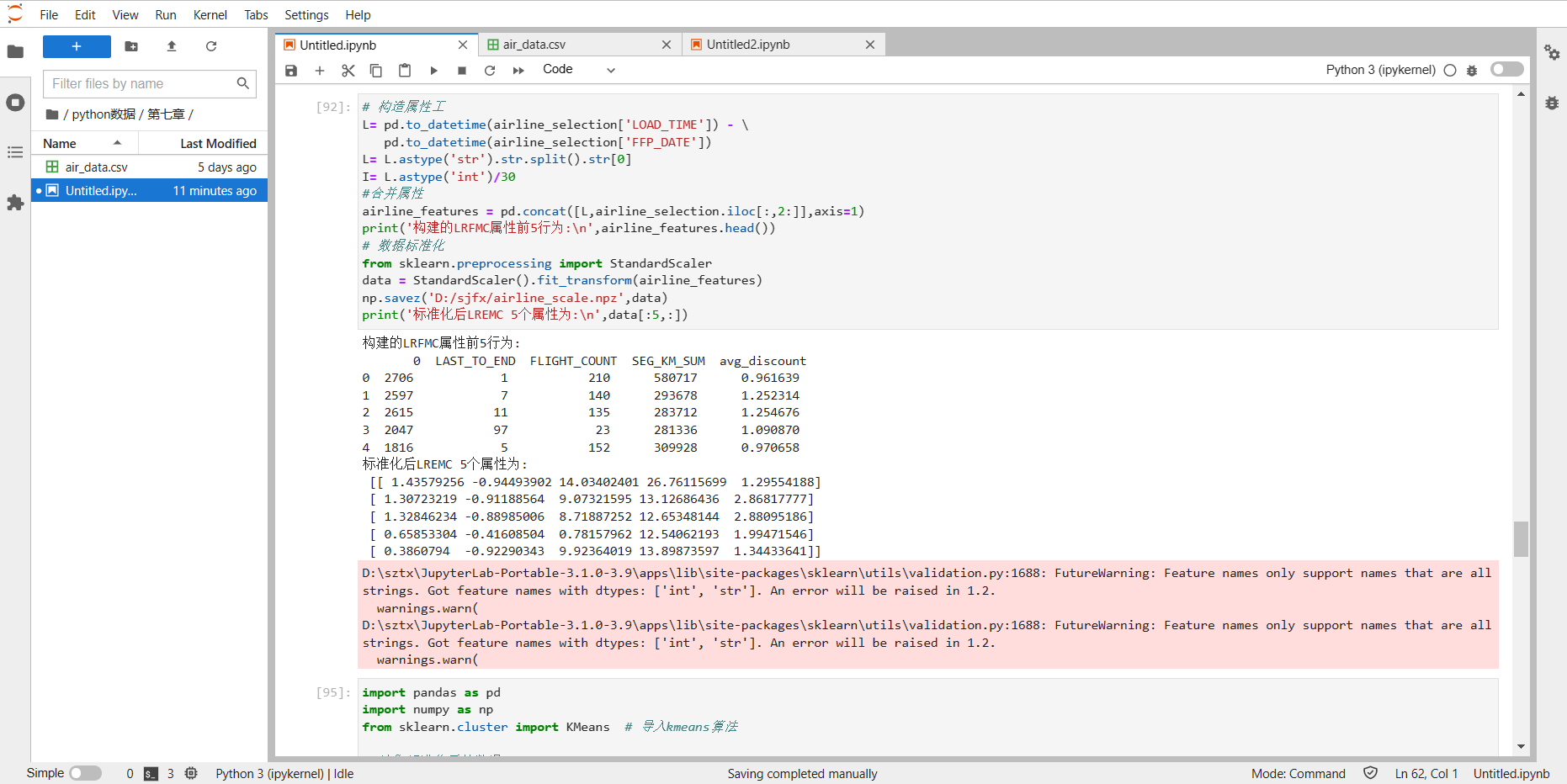This screenshot has height=784, width=1567.
Task: Open the Debugger panel in right sidebar
Action: [1552, 103]
